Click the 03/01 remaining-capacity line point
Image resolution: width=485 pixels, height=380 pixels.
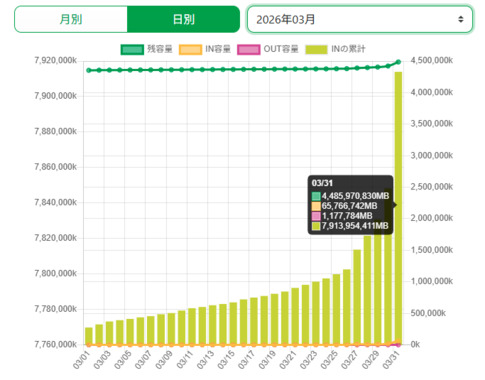tap(89, 70)
